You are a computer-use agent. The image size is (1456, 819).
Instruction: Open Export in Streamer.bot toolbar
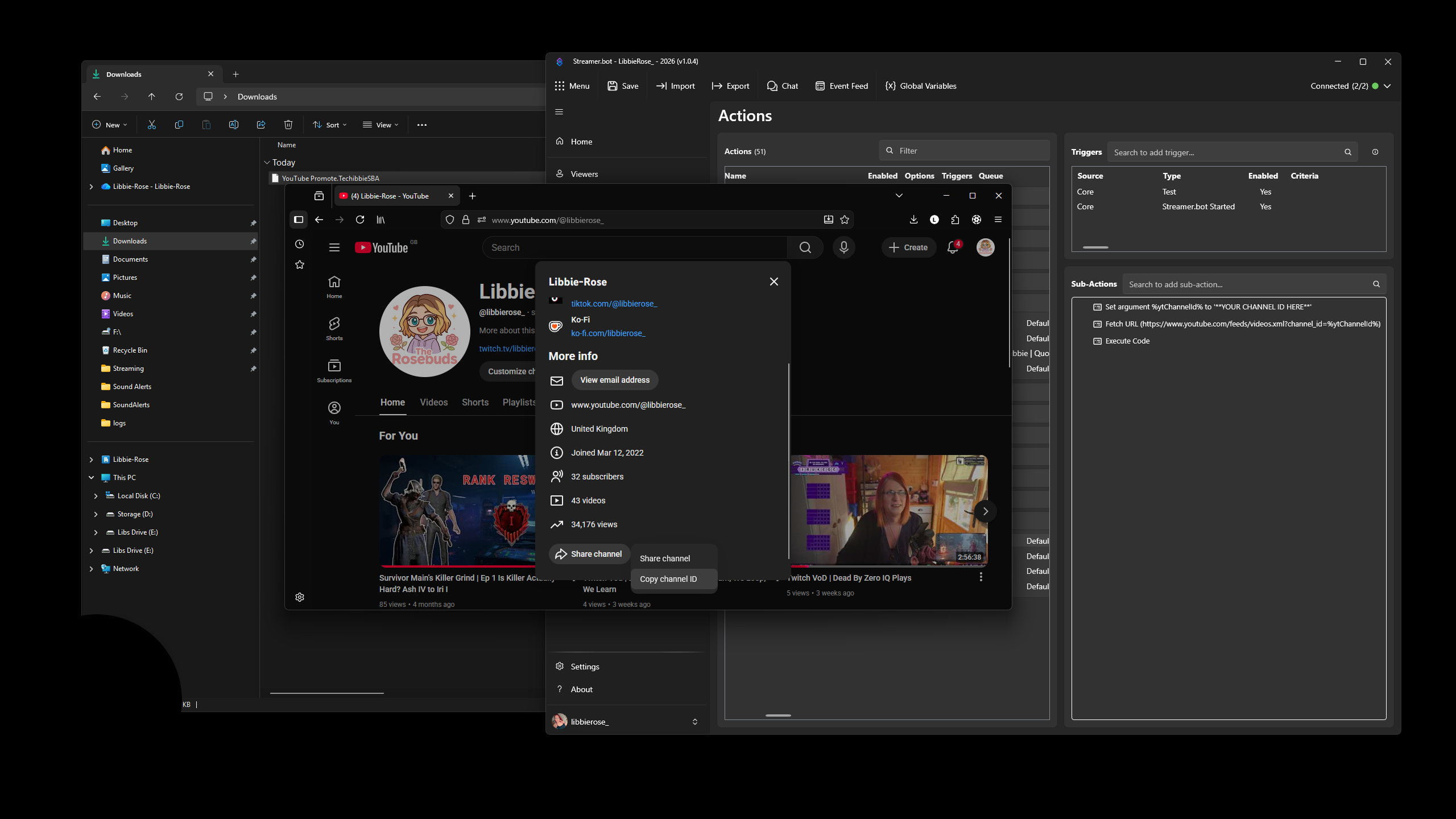tap(730, 86)
